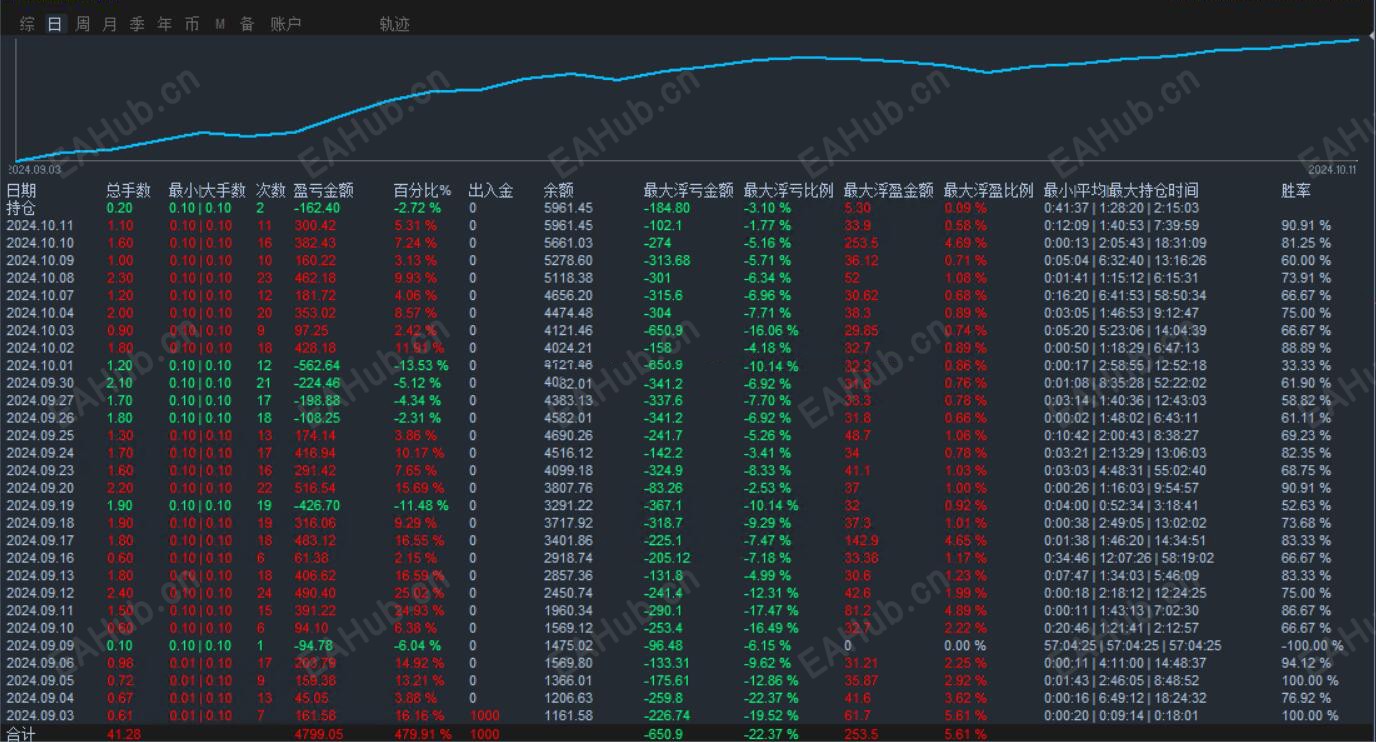Screen dimensions: 1376x742
Task: Click the -100.00 % win rate cell
Action: pyautogui.click(x=1313, y=646)
